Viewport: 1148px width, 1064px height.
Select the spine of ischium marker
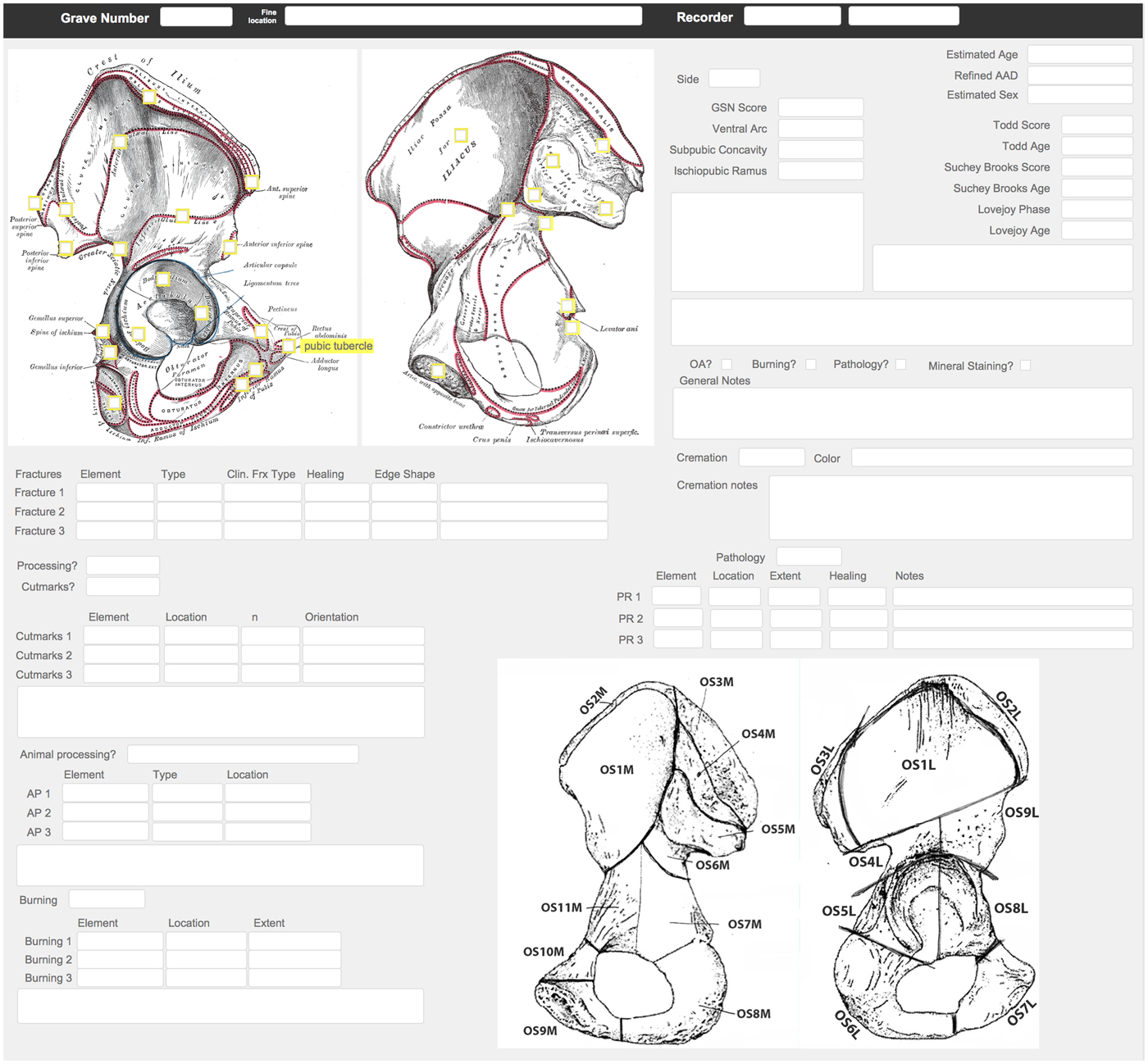pos(102,332)
